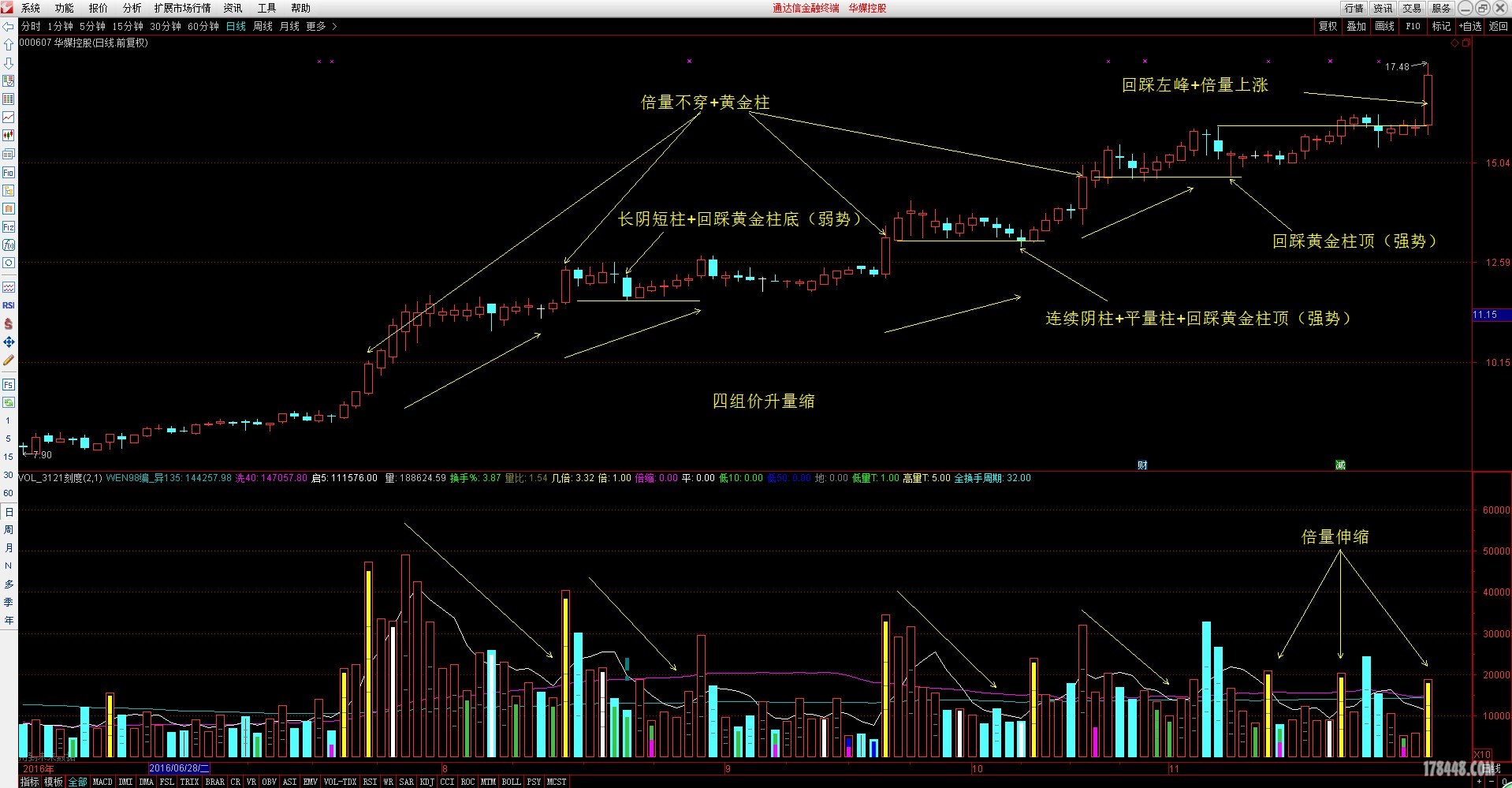
Task: Open the 指标 tab at bottom
Action: (30, 782)
